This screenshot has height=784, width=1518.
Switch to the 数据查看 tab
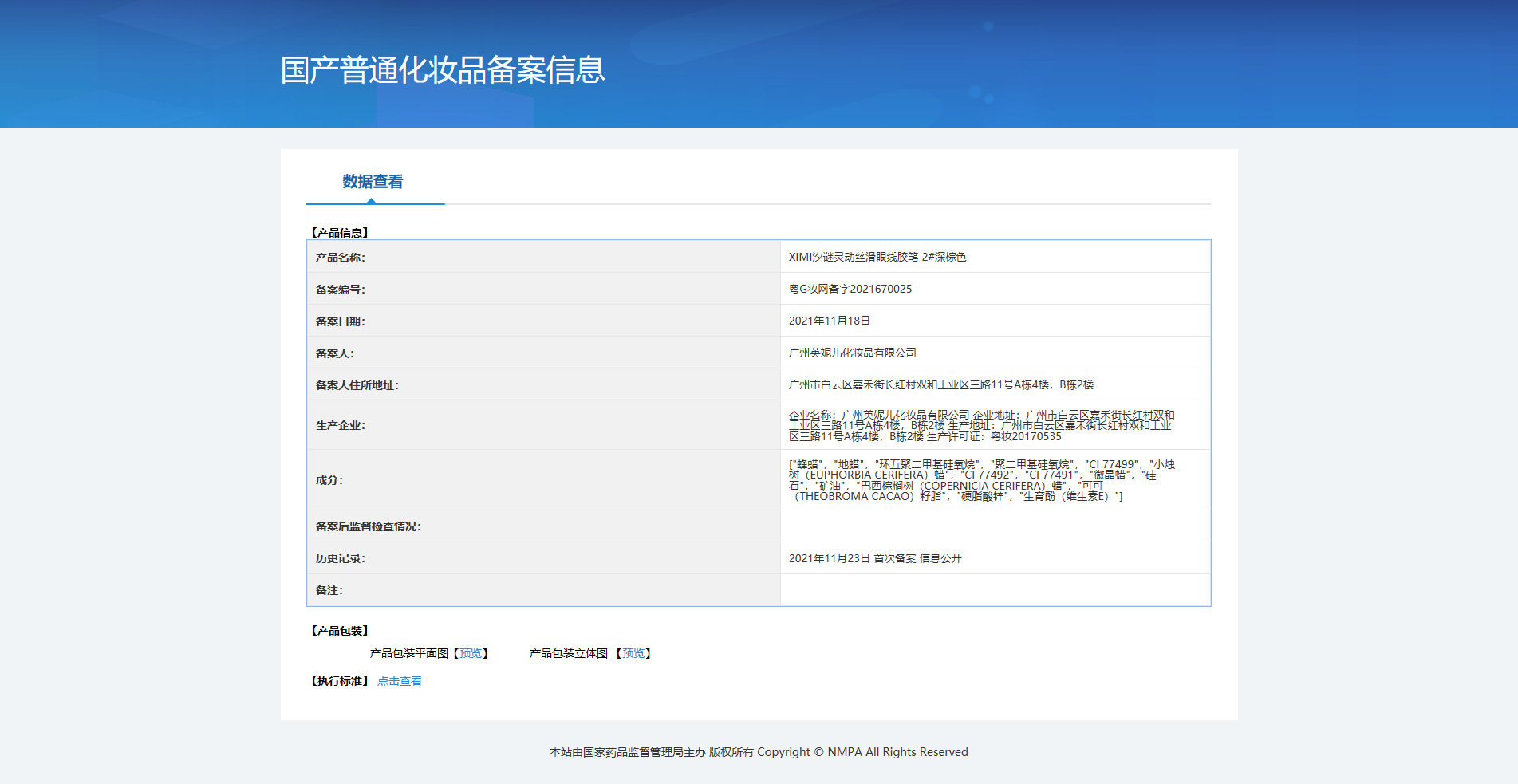pyautogui.click(x=373, y=182)
